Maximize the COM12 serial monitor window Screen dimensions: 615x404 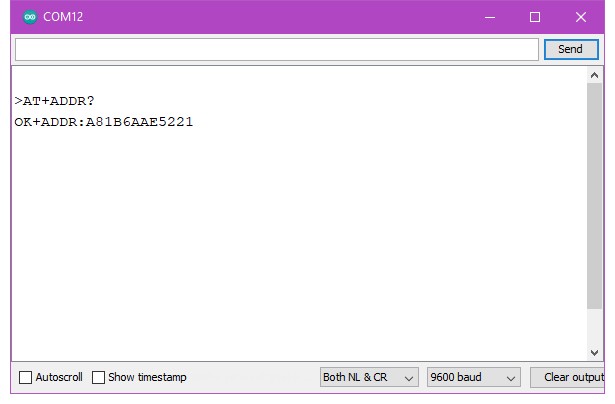(x=535, y=17)
